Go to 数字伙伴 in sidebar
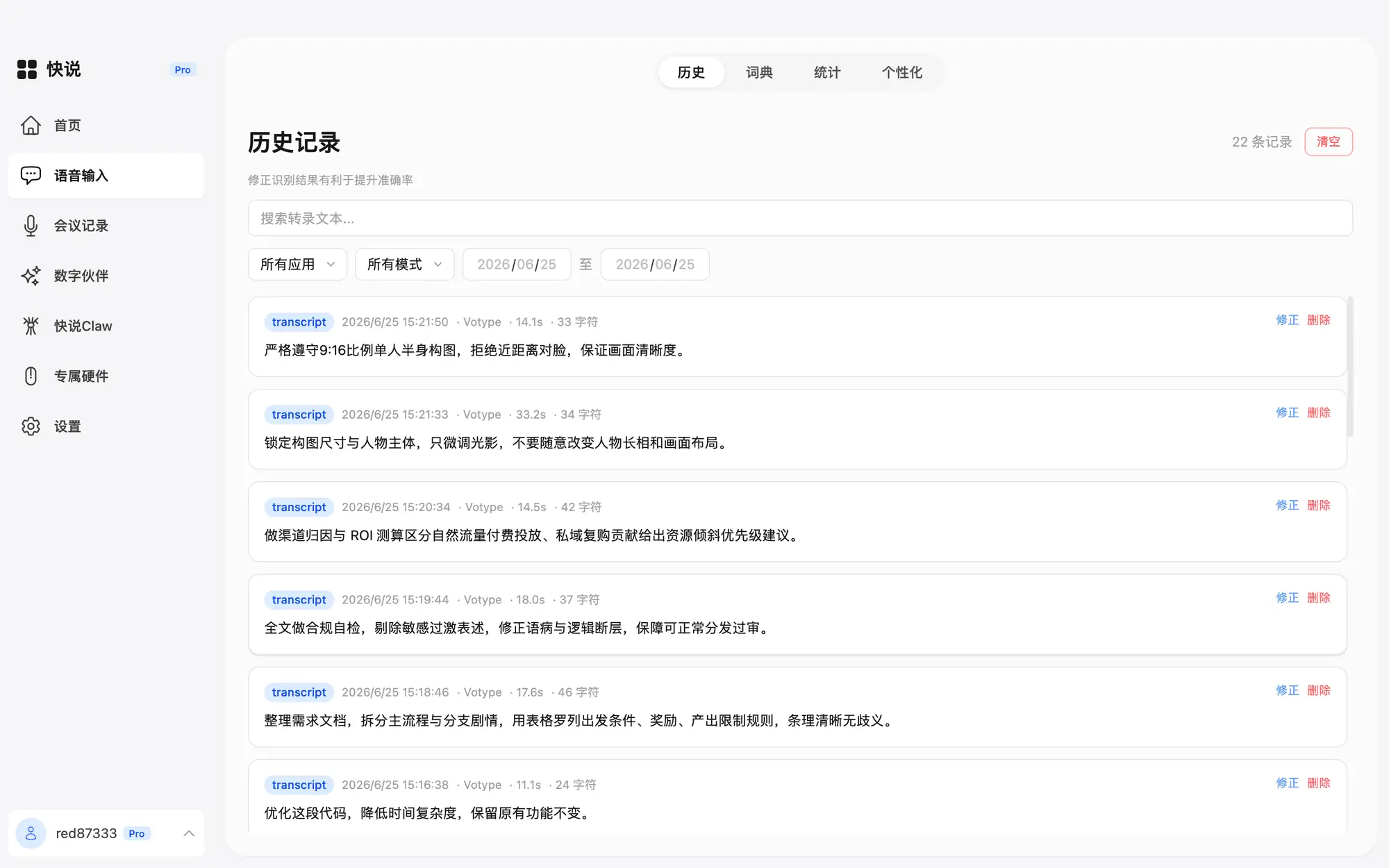 106,276
